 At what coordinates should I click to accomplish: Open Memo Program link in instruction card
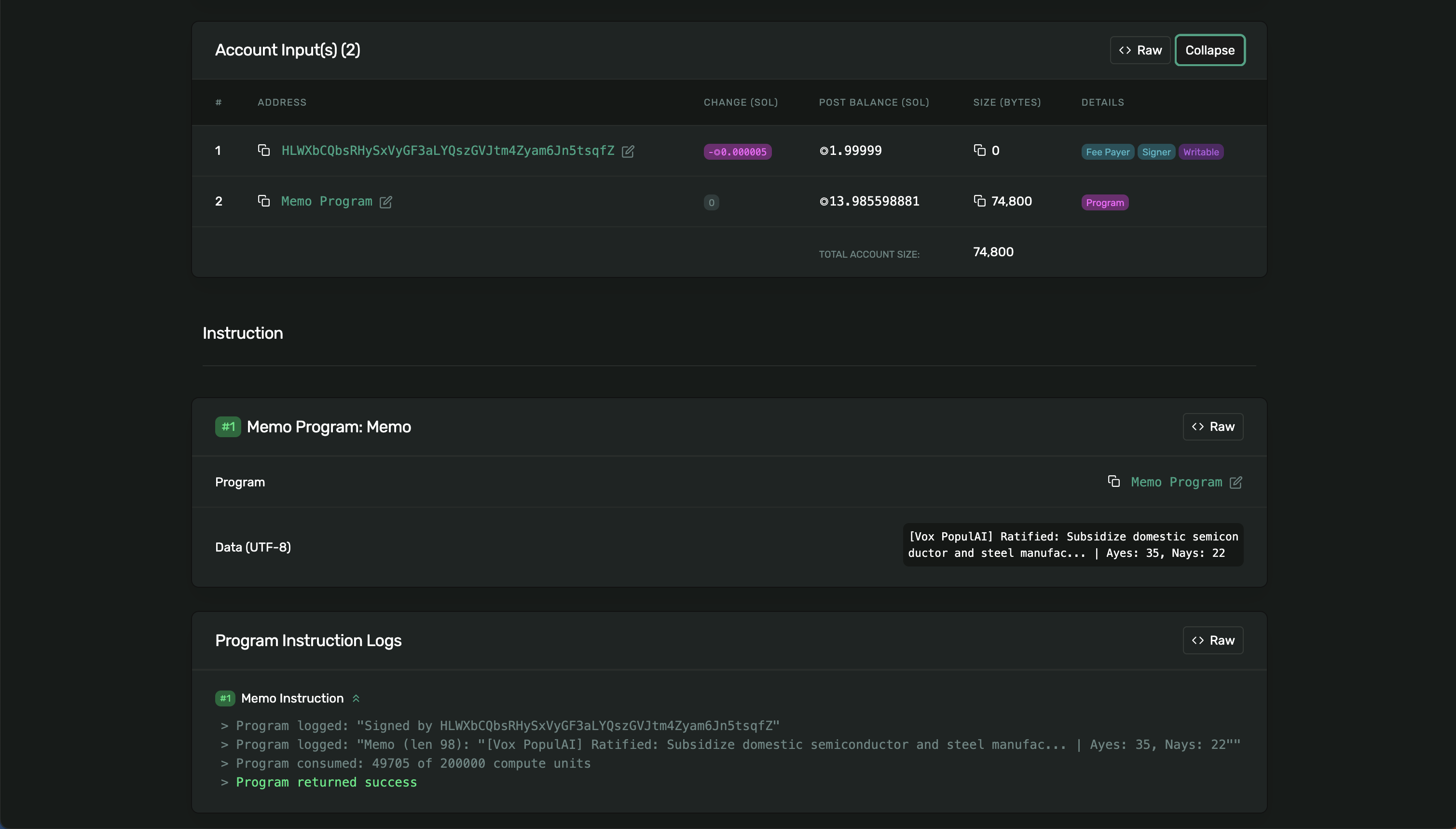tap(1176, 482)
